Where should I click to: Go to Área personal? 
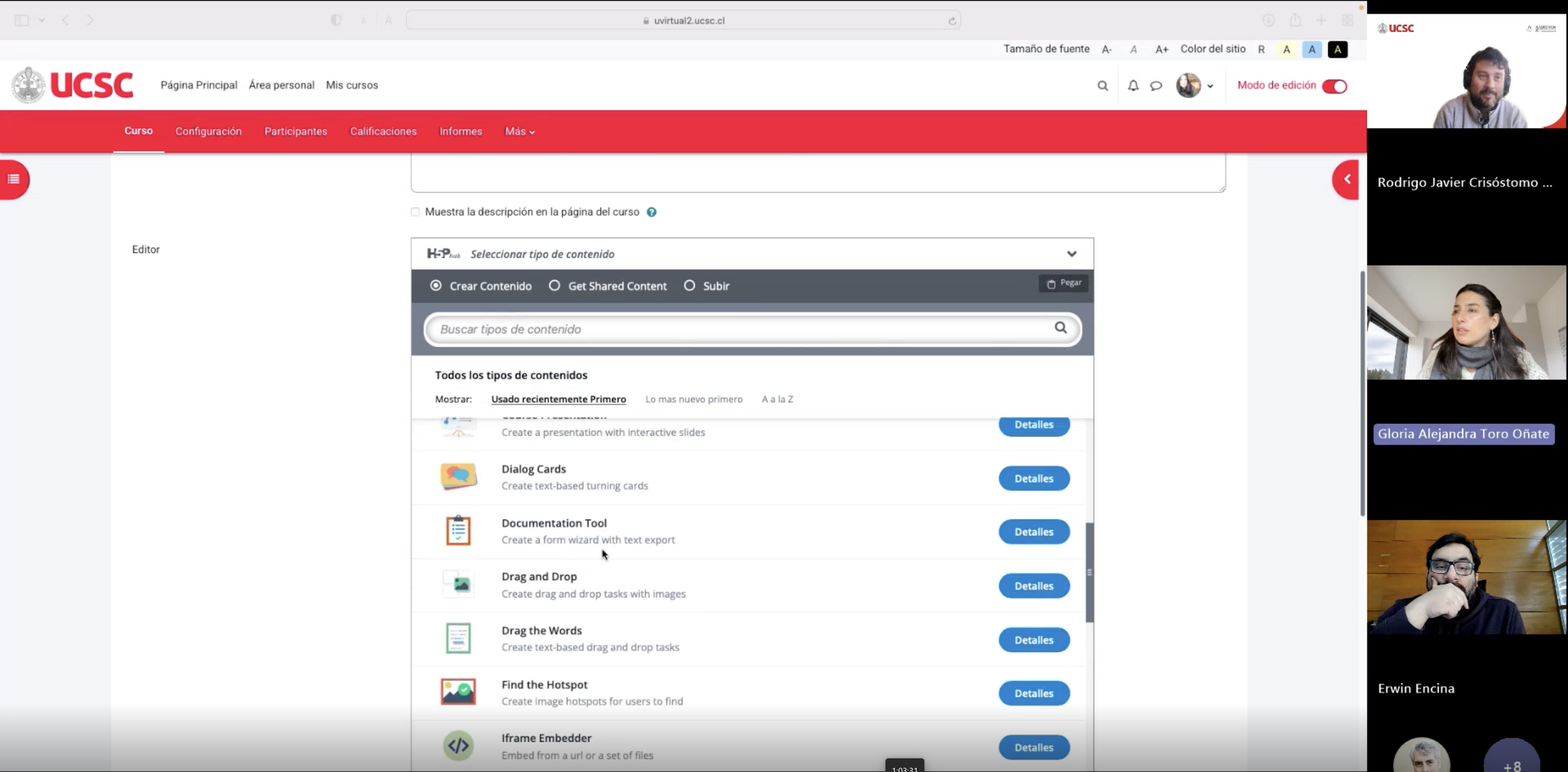click(281, 85)
